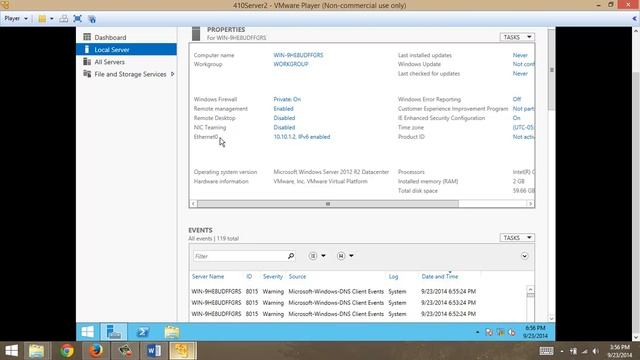The width and height of the screenshot is (640, 360).
Task: Click Remote Desktop Disabled link
Action: click(284, 118)
